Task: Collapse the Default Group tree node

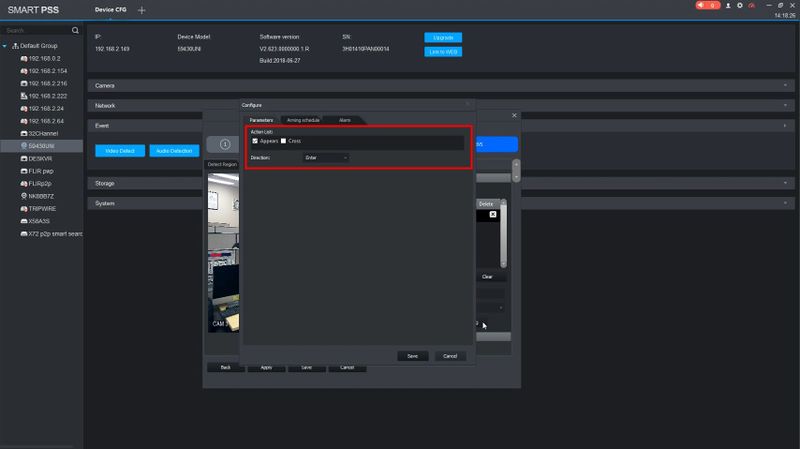Action: coord(5,46)
